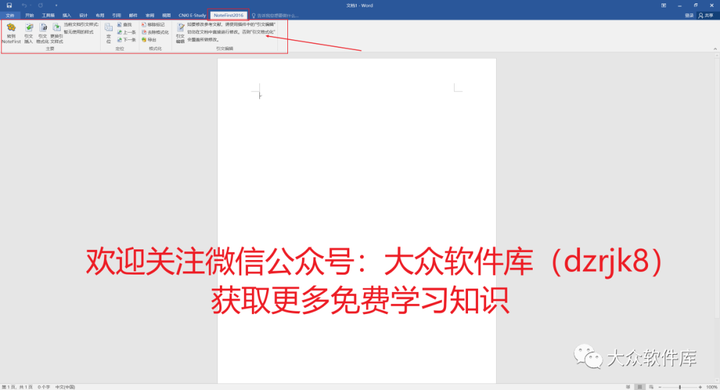720x390 pixels.
Task: Open the quick access toolbar customize dropdown
Action: pyautogui.click(x=56, y=6)
